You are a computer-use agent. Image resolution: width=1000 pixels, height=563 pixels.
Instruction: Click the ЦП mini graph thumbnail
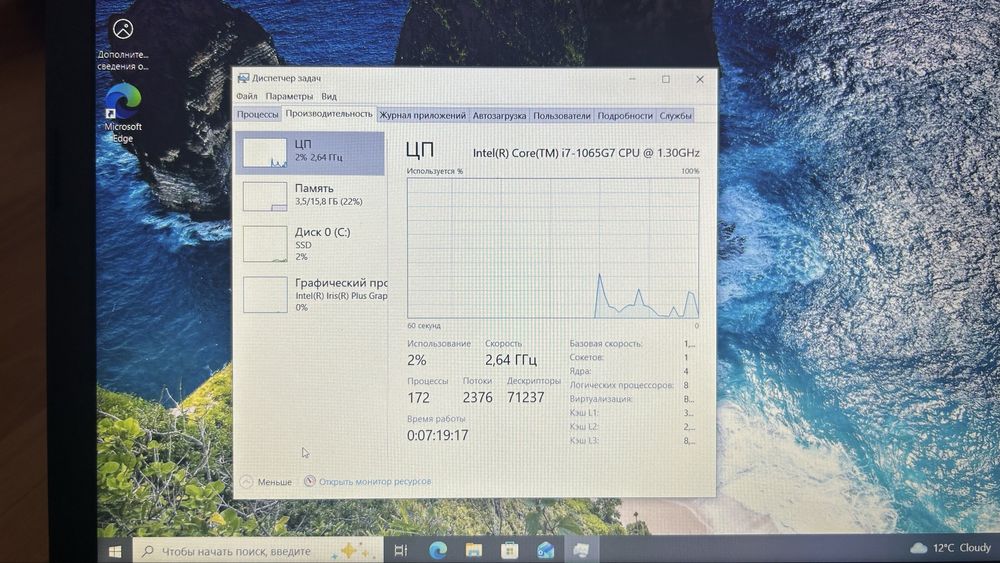pyautogui.click(x=265, y=153)
